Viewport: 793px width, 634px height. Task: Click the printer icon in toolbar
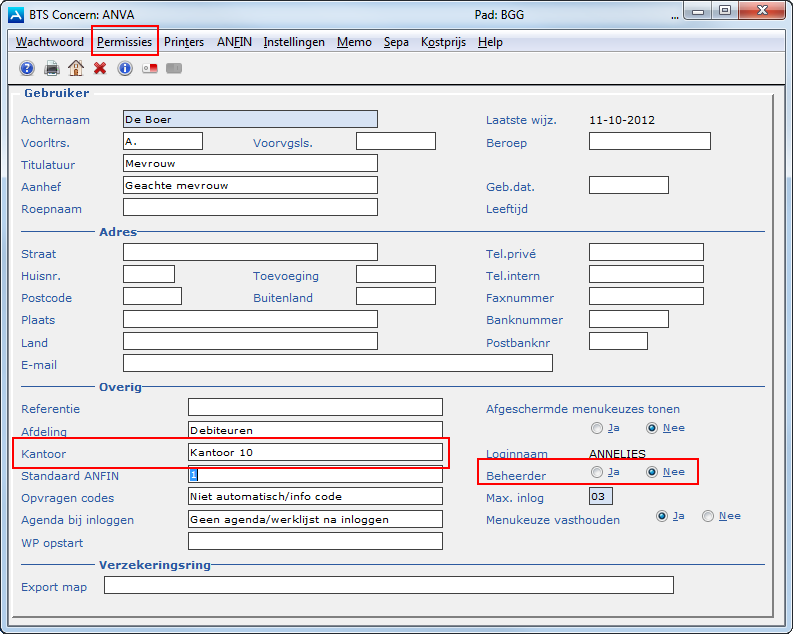coord(52,68)
